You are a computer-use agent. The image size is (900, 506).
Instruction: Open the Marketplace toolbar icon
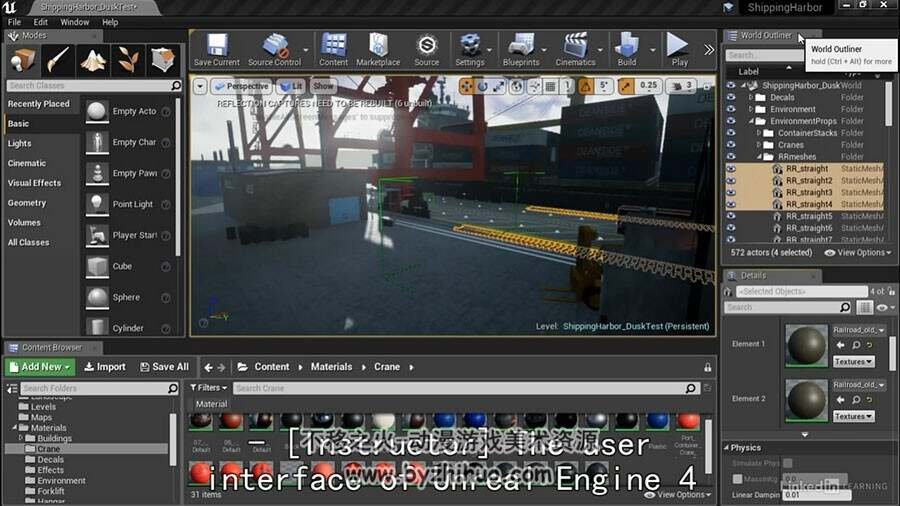point(378,50)
